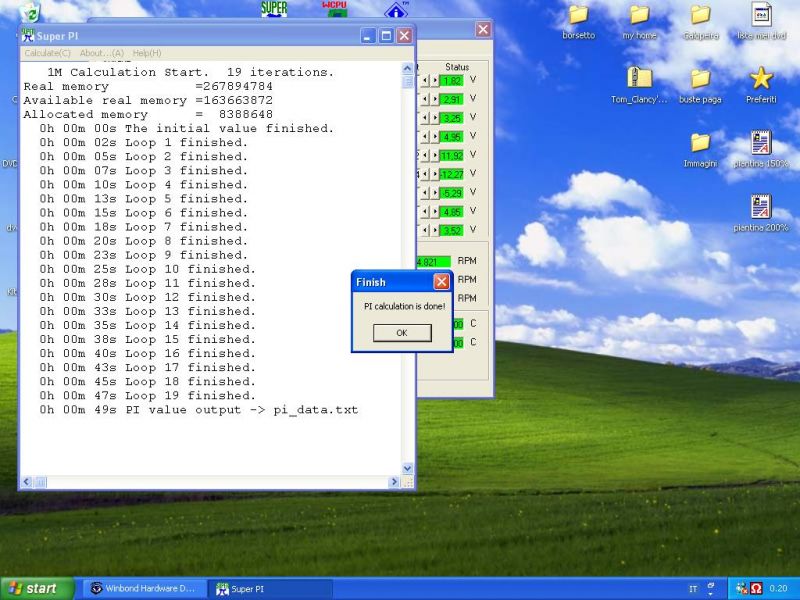Screen dimensions: 800x600
Task: Click the 'Real memory =267894784' line
Action: [148, 86]
